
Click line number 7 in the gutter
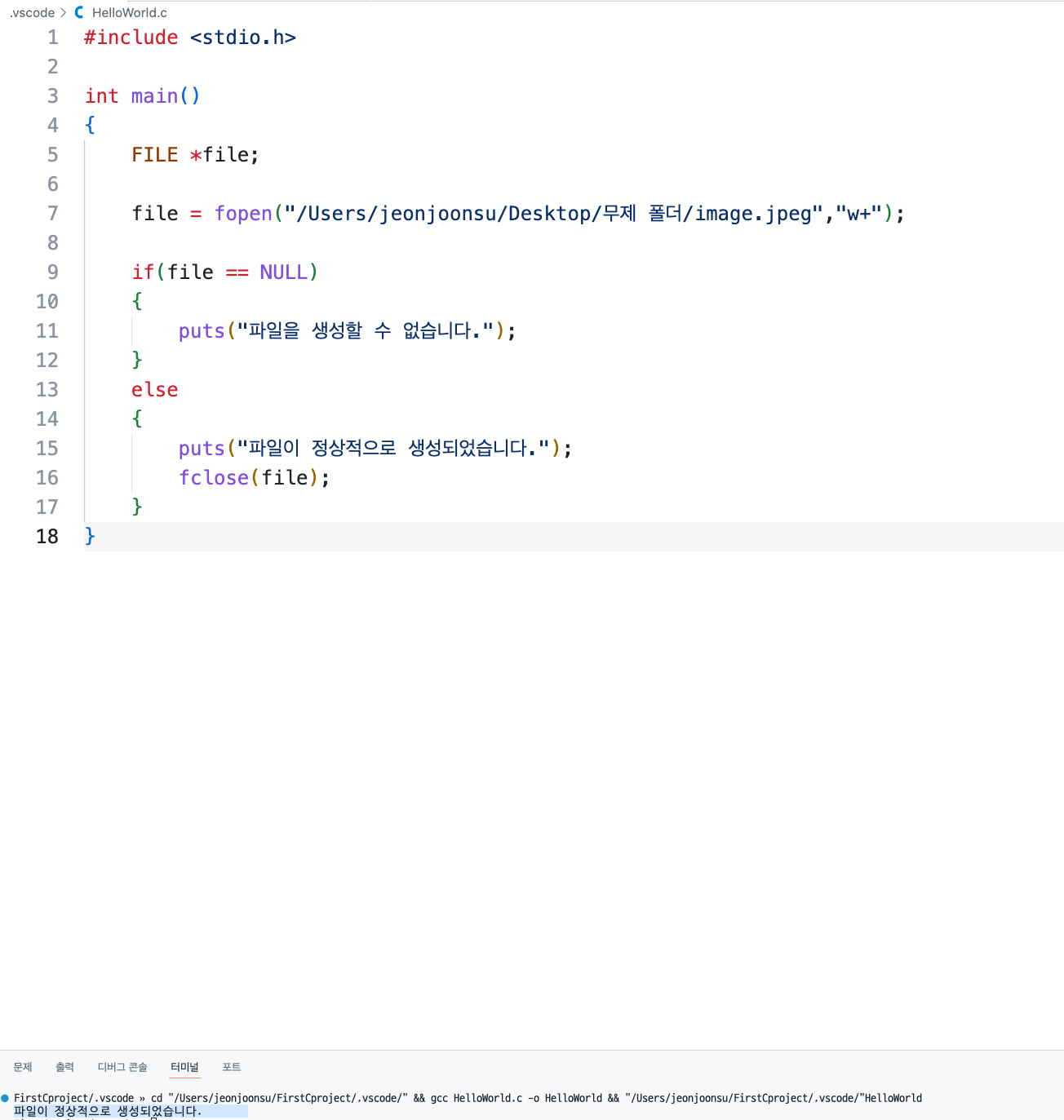[53, 214]
